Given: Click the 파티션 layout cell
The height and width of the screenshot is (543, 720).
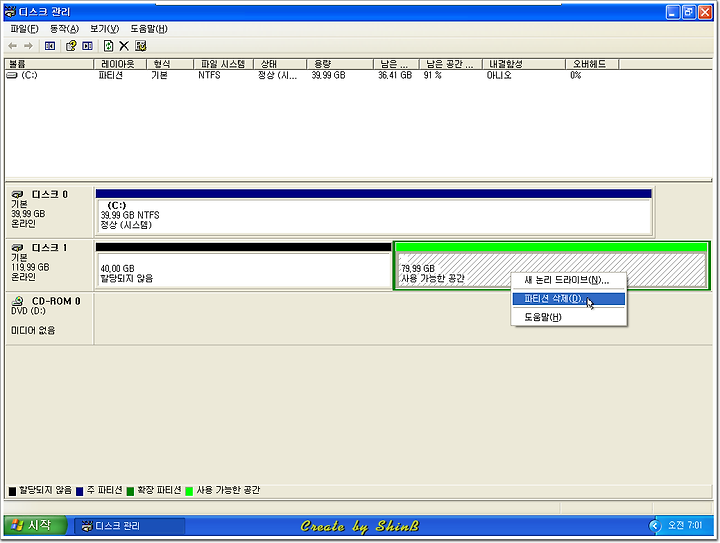Looking at the screenshot, I should pyautogui.click(x=111, y=75).
